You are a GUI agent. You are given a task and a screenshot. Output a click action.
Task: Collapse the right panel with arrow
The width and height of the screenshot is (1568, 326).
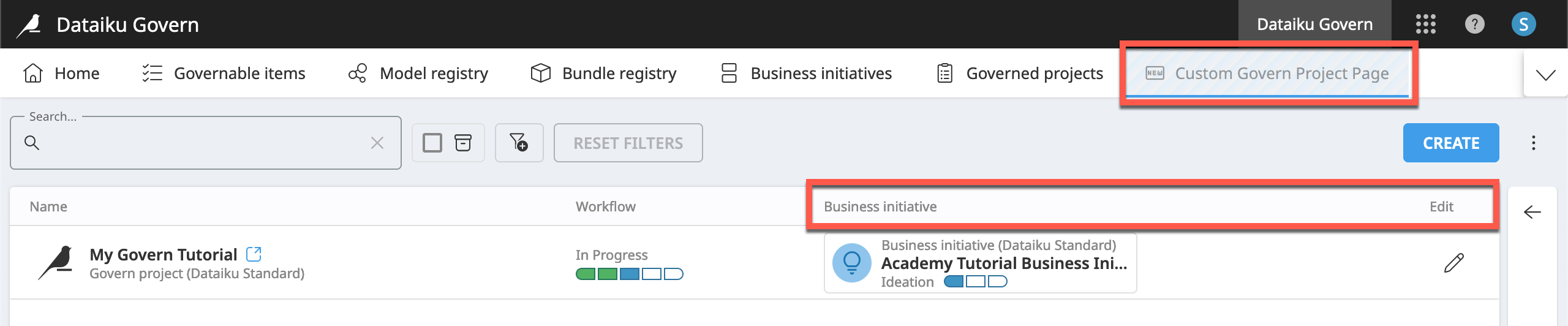1532,212
